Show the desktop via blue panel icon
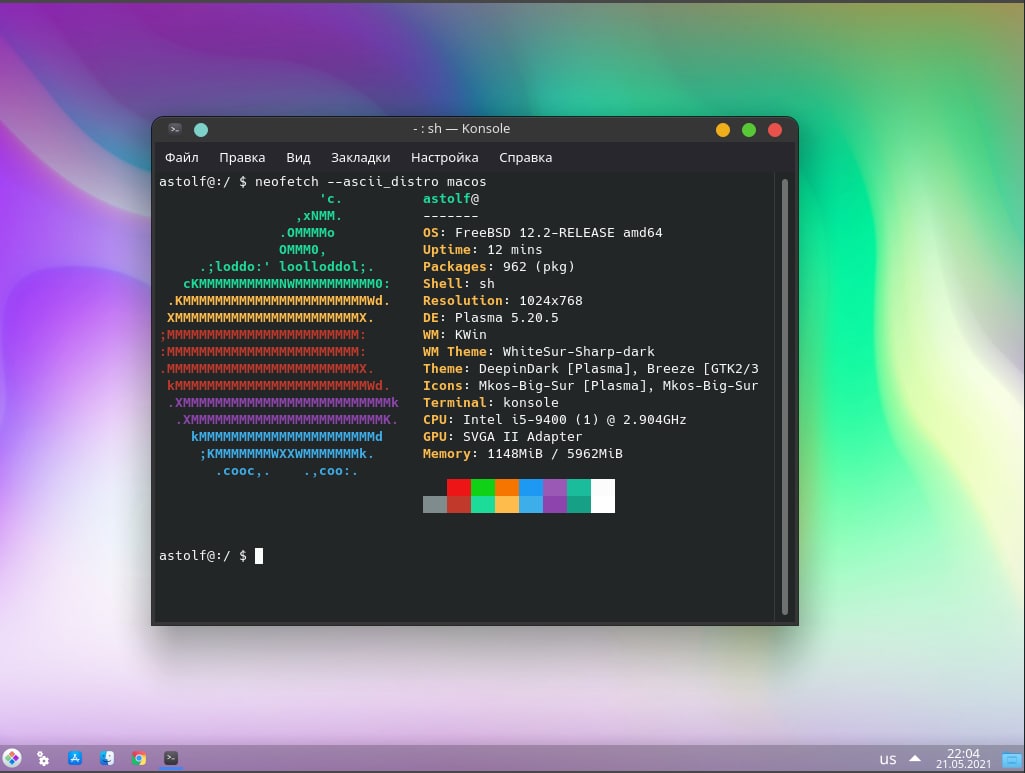 pyautogui.click(x=1011, y=759)
